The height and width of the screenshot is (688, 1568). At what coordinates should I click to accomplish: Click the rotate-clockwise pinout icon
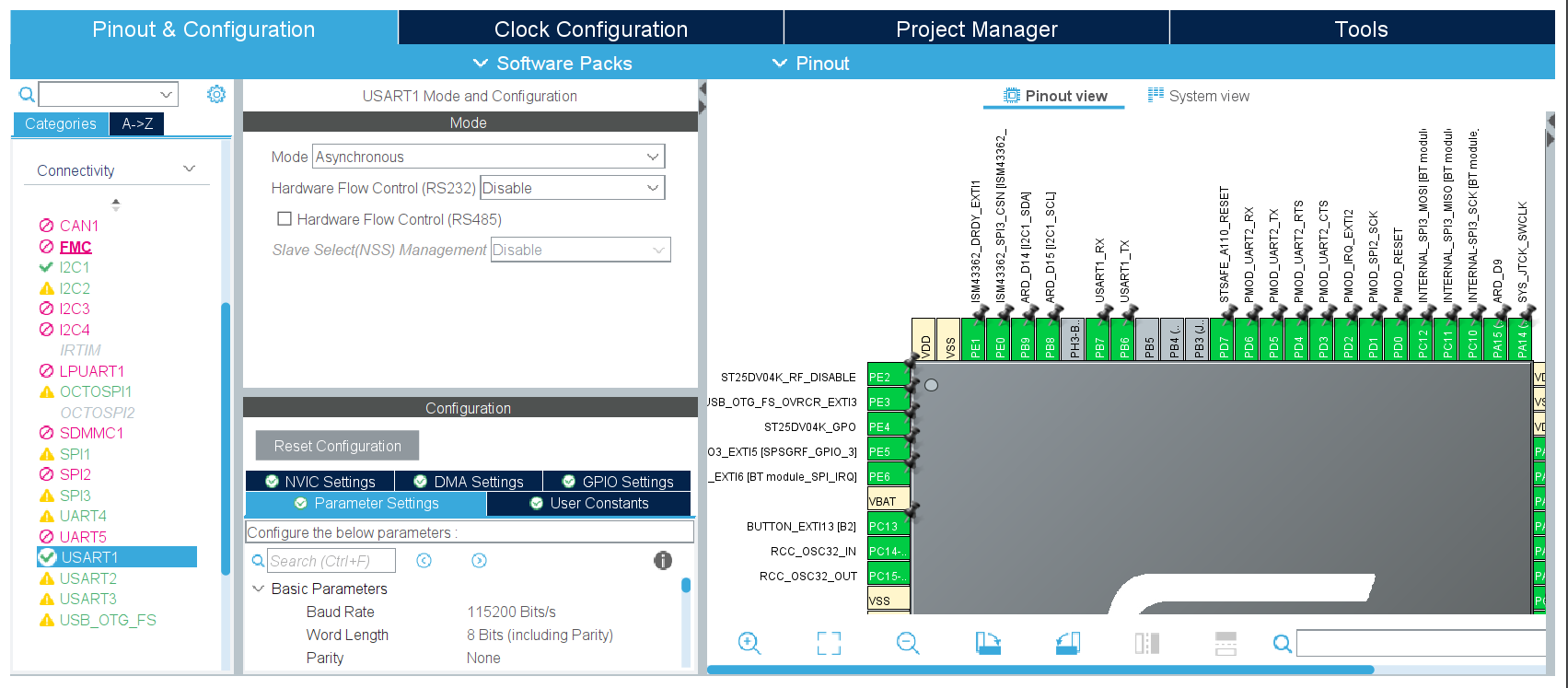(x=988, y=643)
